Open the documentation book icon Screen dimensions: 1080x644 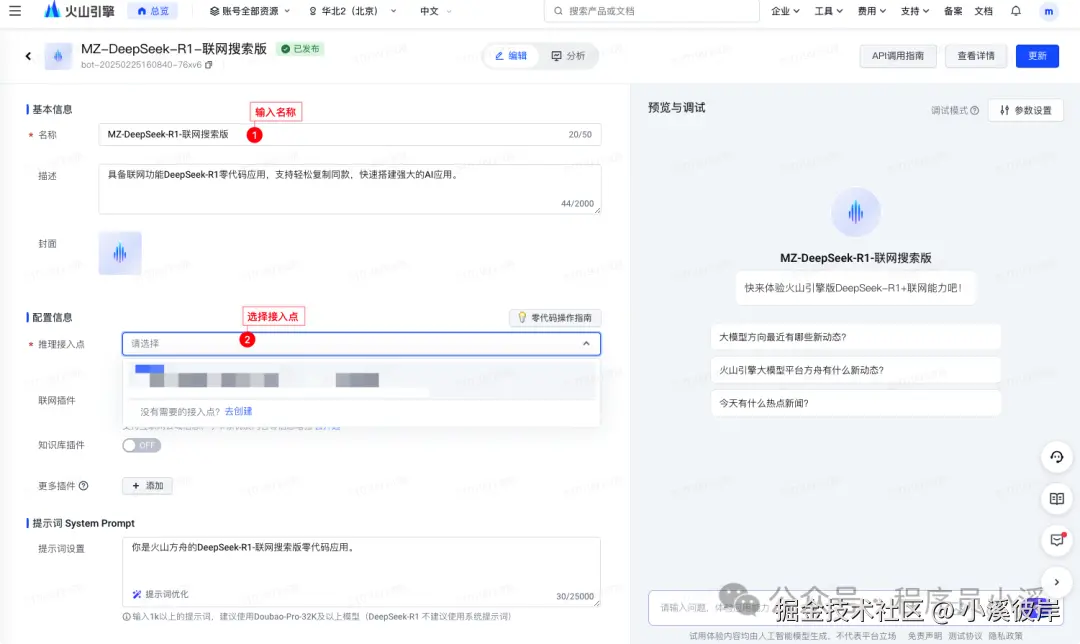tap(1057, 498)
